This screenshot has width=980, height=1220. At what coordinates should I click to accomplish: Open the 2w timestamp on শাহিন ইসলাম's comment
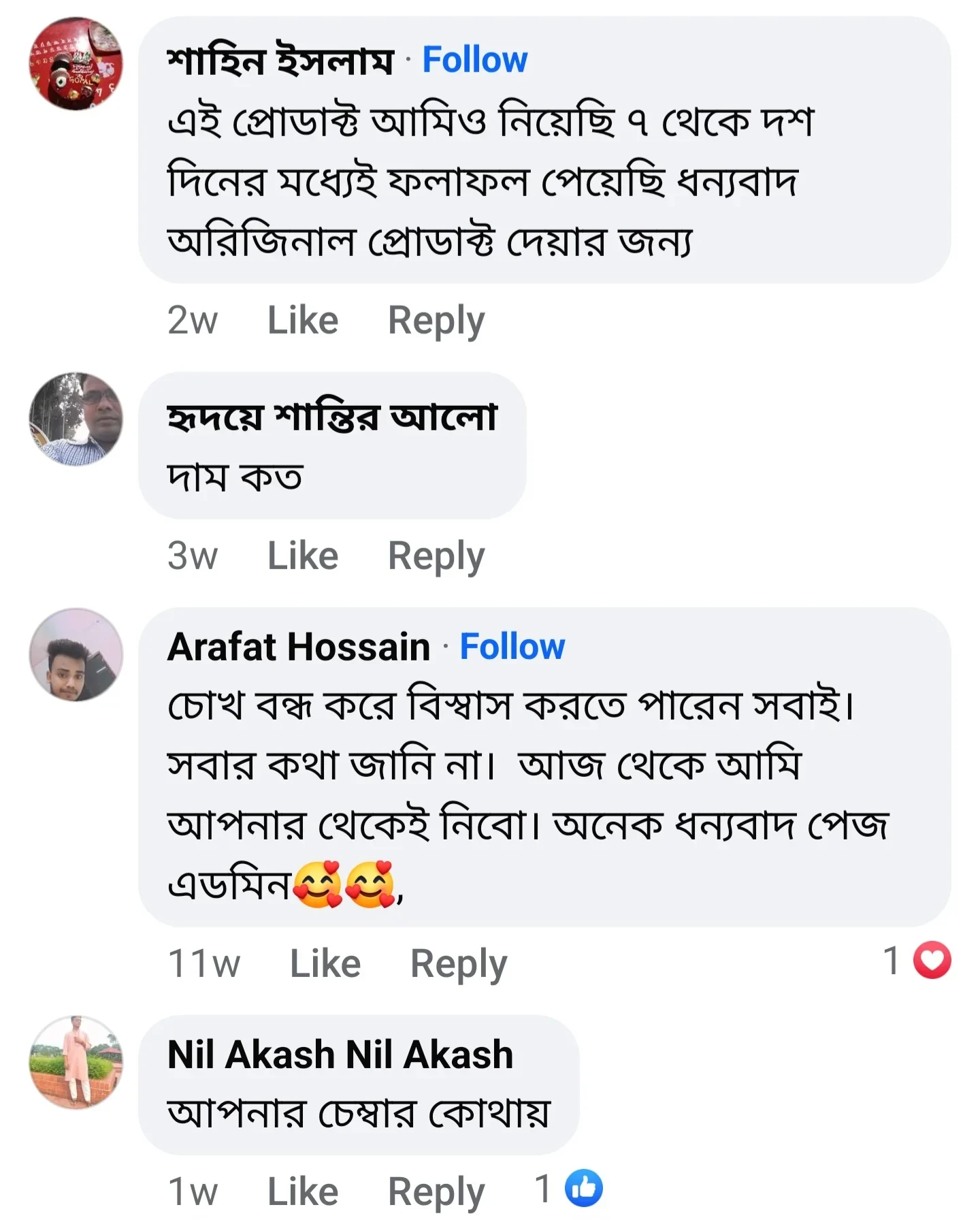coord(193,319)
